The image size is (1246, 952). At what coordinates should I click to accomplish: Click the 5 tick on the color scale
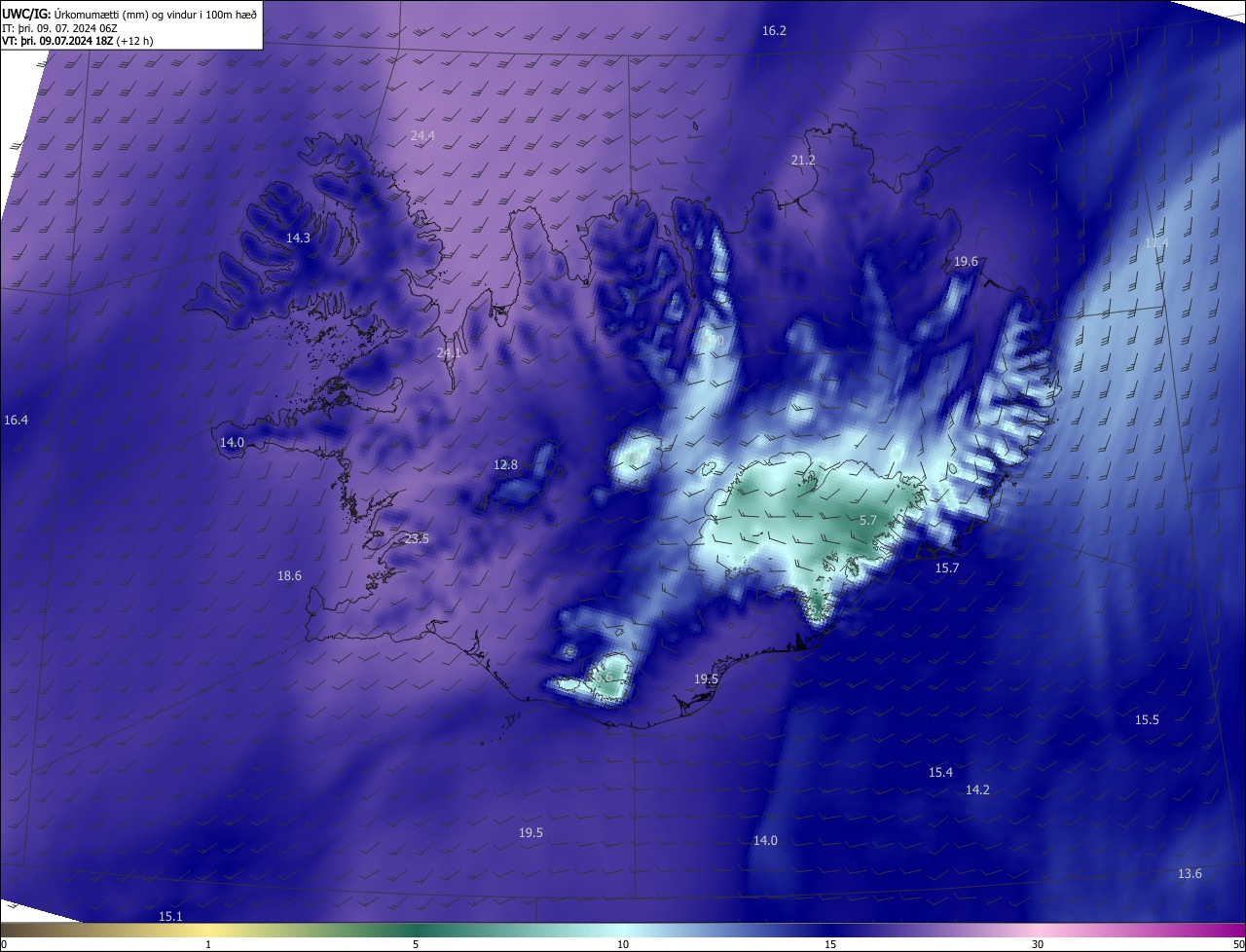pos(416,944)
